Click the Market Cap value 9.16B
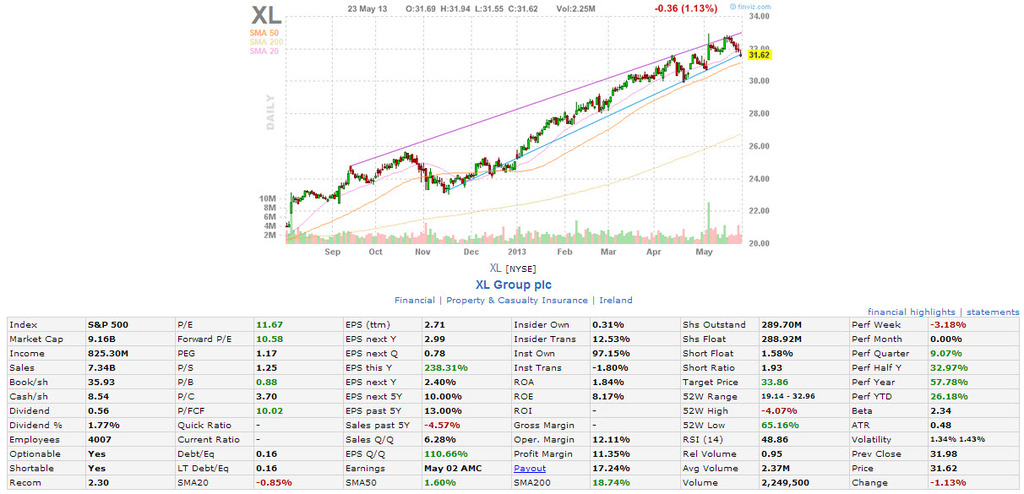Image resolution: width=1024 pixels, height=494 pixels. pyautogui.click(x=100, y=339)
